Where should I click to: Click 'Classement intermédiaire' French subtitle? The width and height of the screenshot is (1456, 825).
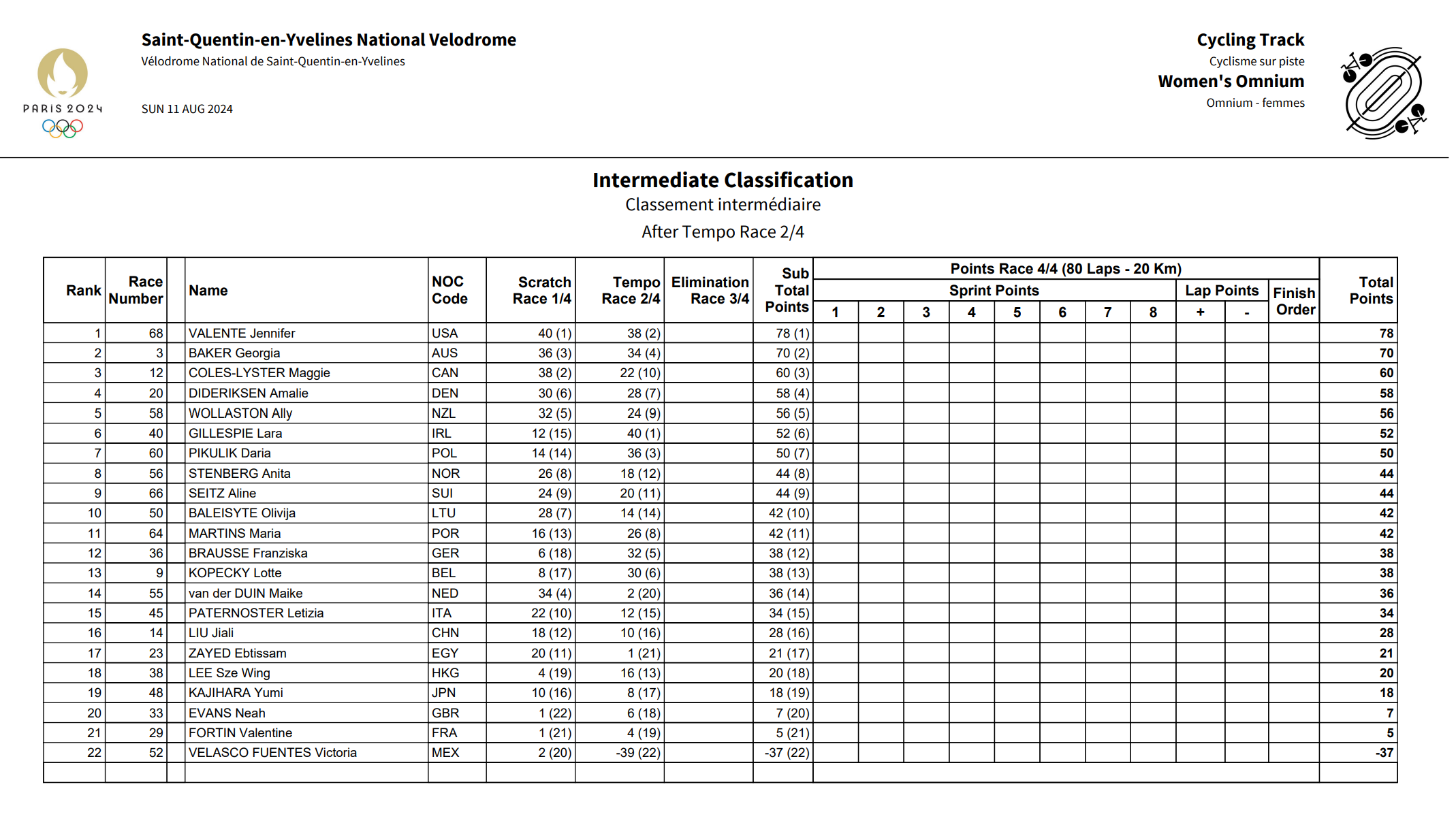click(723, 205)
